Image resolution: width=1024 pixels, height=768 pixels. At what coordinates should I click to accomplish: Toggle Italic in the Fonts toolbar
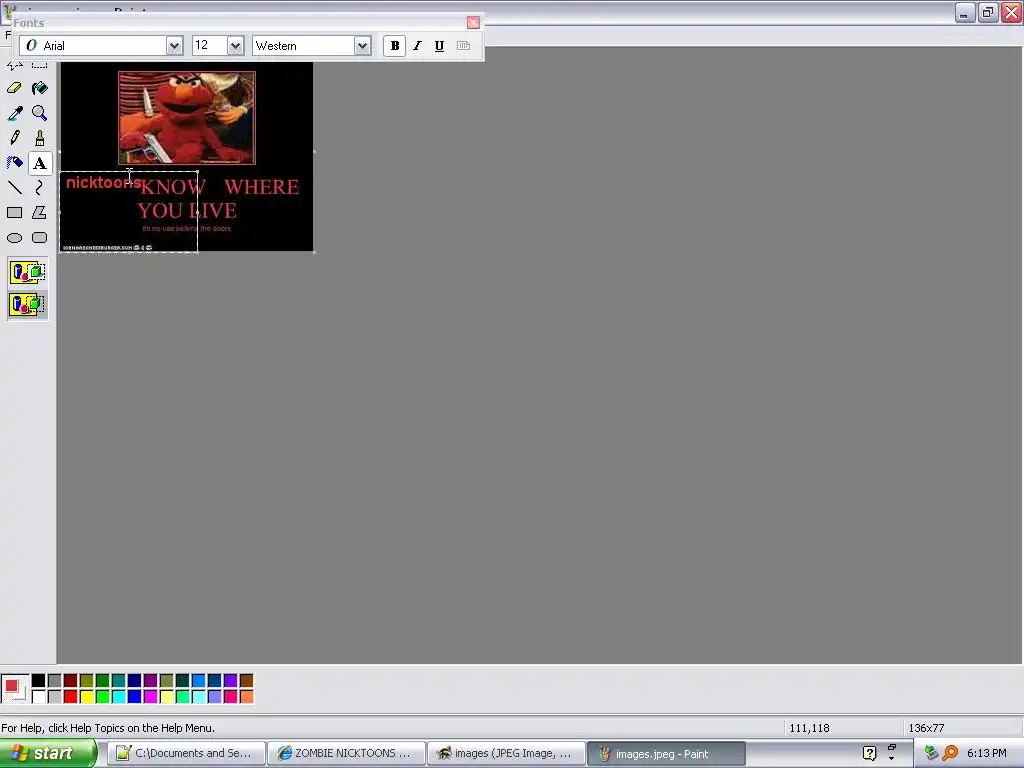coord(417,46)
